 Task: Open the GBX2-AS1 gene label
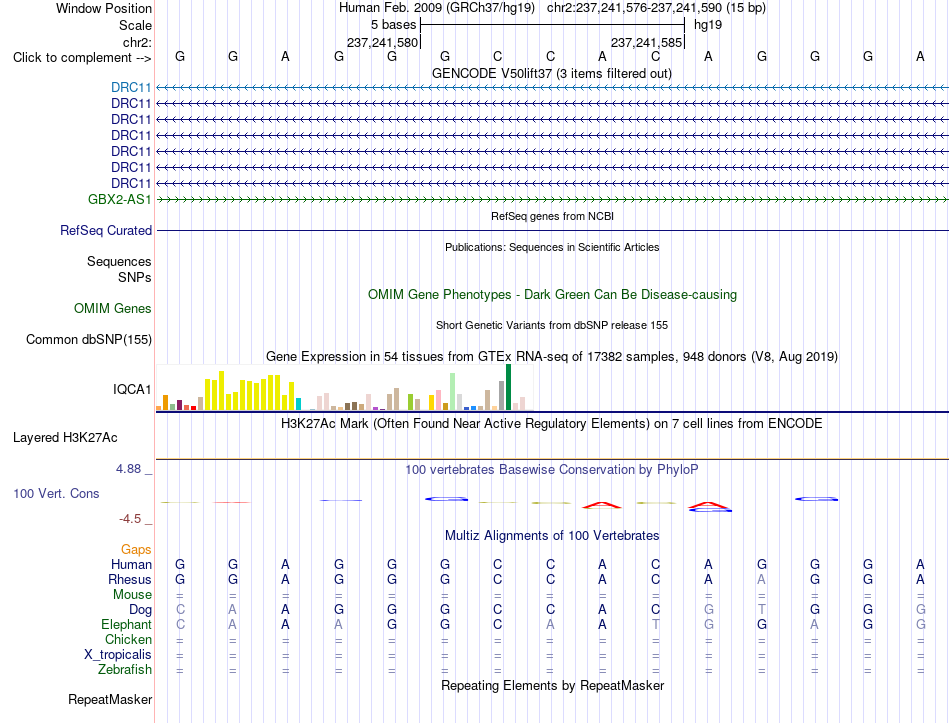pyautogui.click(x=119, y=199)
